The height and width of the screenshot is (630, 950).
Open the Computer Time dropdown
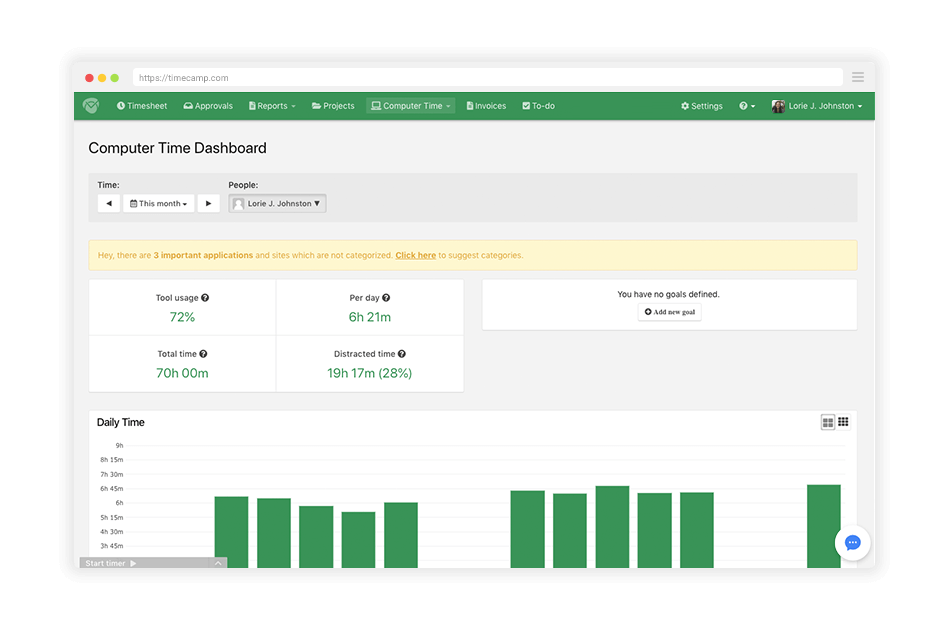click(x=410, y=106)
